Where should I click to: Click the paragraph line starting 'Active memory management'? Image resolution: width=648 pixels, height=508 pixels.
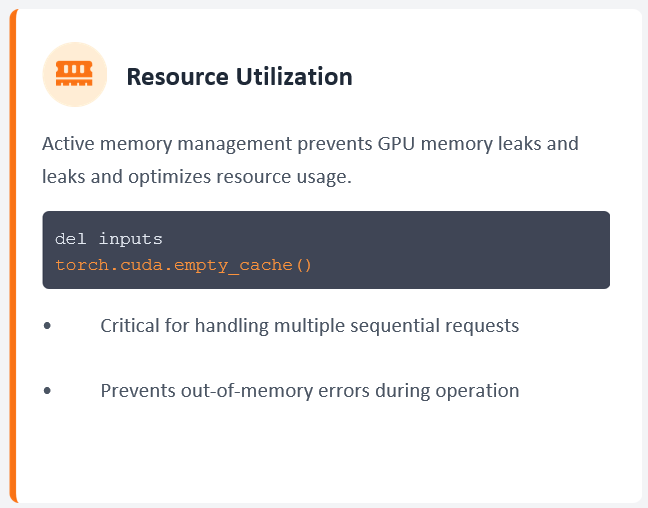tap(310, 144)
